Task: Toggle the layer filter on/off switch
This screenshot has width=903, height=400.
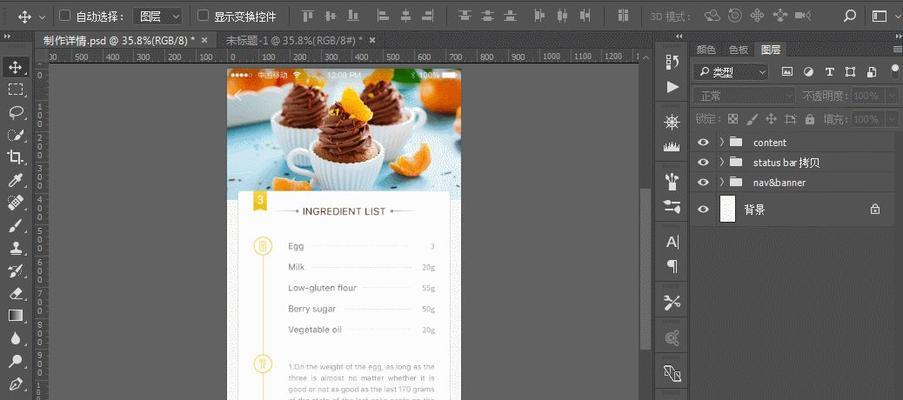Action: pos(894,72)
